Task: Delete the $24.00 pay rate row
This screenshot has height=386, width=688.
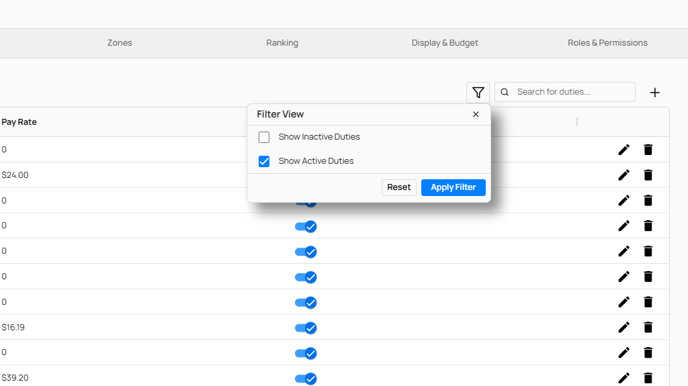Action: (x=648, y=175)
